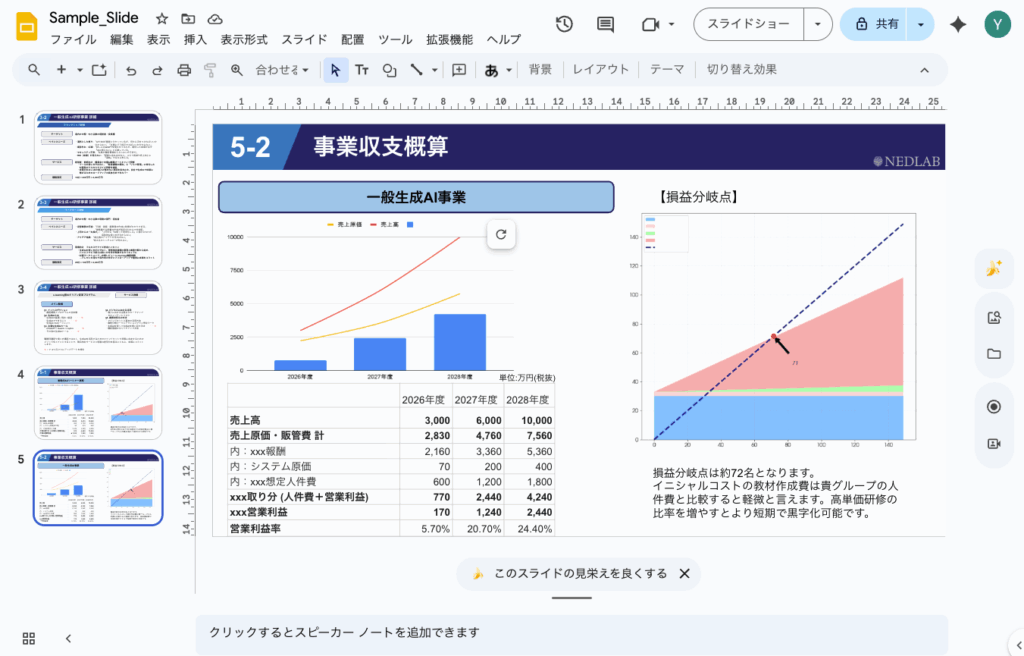Open the zoom level dropdown 合わせる
The height and width of the screenshot is (656, 1024).
[283, 70]
